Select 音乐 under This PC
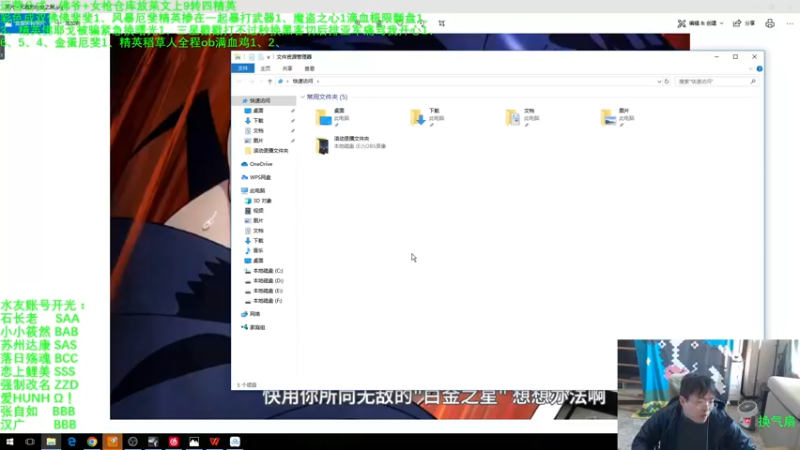This screenshot has width=800, height=450. tap(255, 251)
